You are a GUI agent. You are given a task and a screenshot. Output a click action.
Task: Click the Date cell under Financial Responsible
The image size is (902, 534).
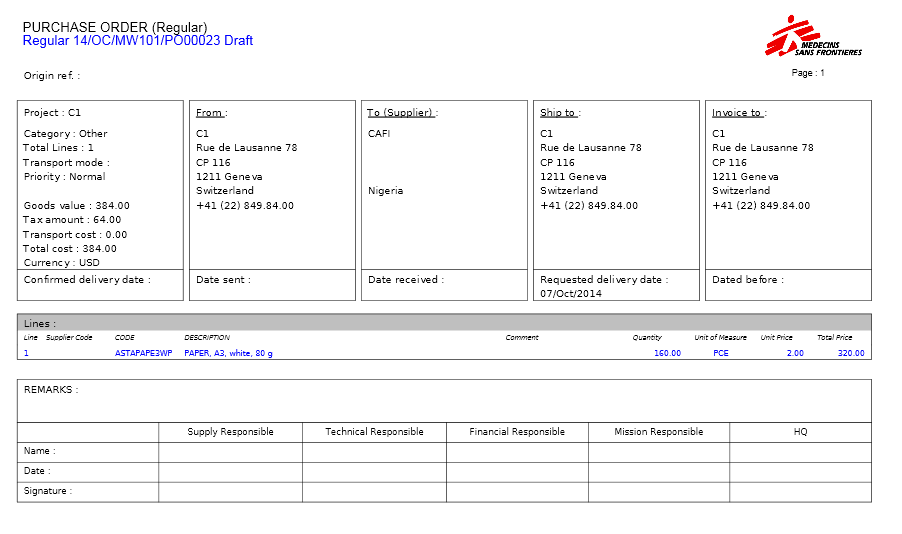coord(517,472)
